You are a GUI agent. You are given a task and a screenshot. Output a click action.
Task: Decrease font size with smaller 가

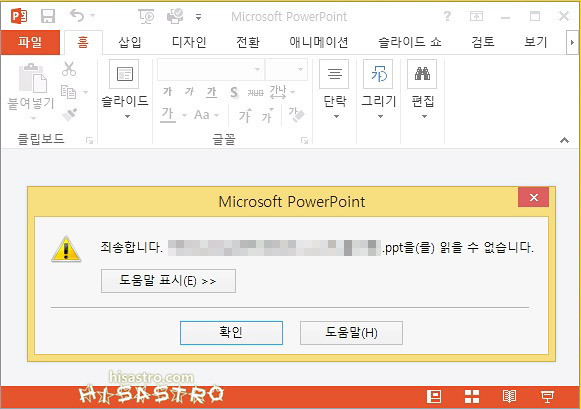[268, 115]
